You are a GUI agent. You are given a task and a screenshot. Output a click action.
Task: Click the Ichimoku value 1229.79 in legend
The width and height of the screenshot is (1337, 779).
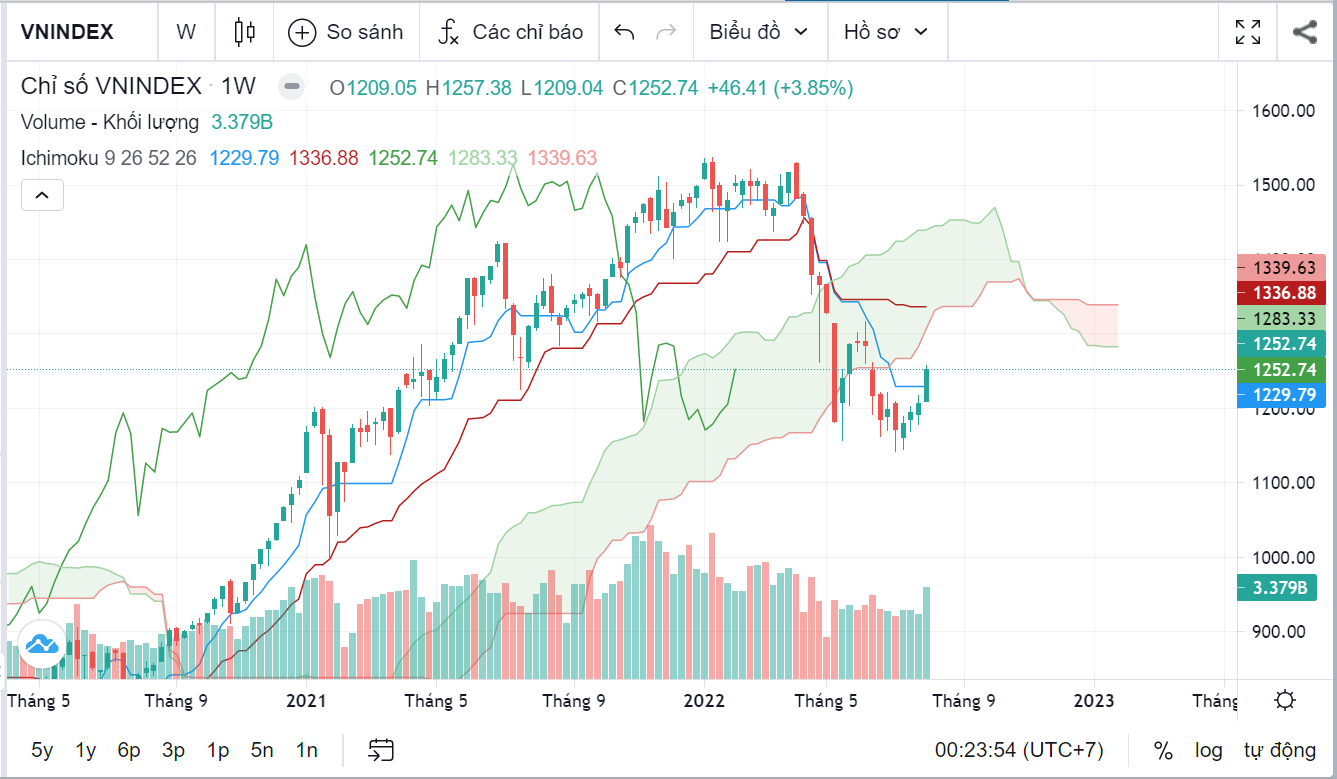coord(244,158)
